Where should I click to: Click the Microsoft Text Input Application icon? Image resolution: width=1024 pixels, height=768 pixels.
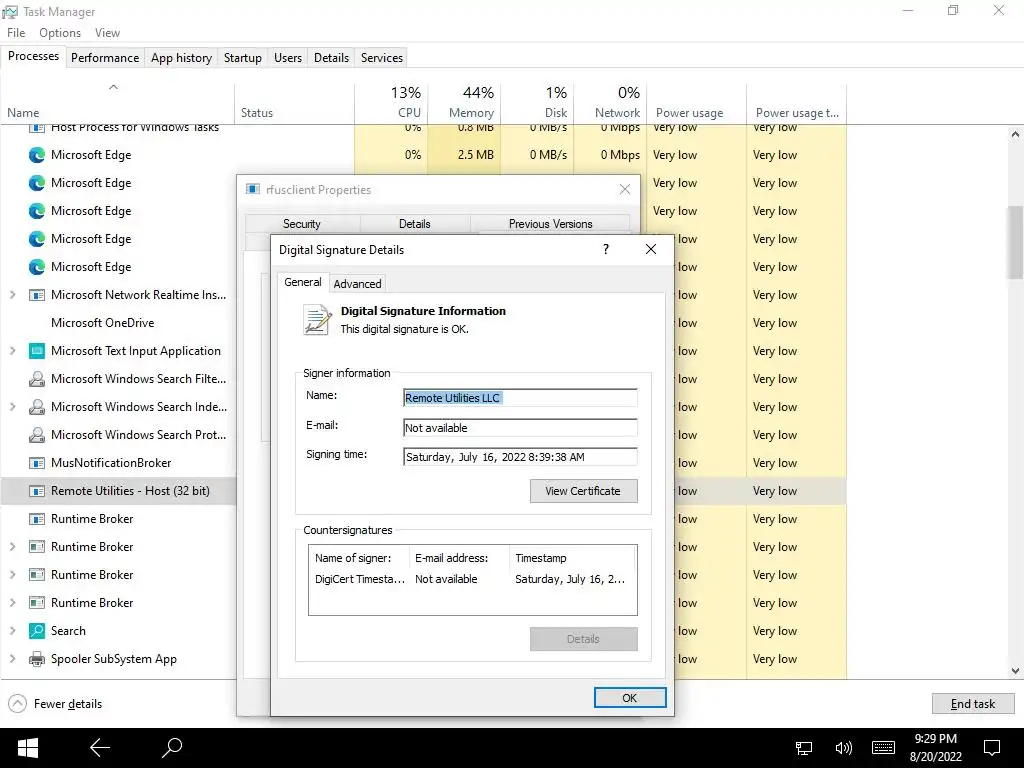(x=37, y=351)
